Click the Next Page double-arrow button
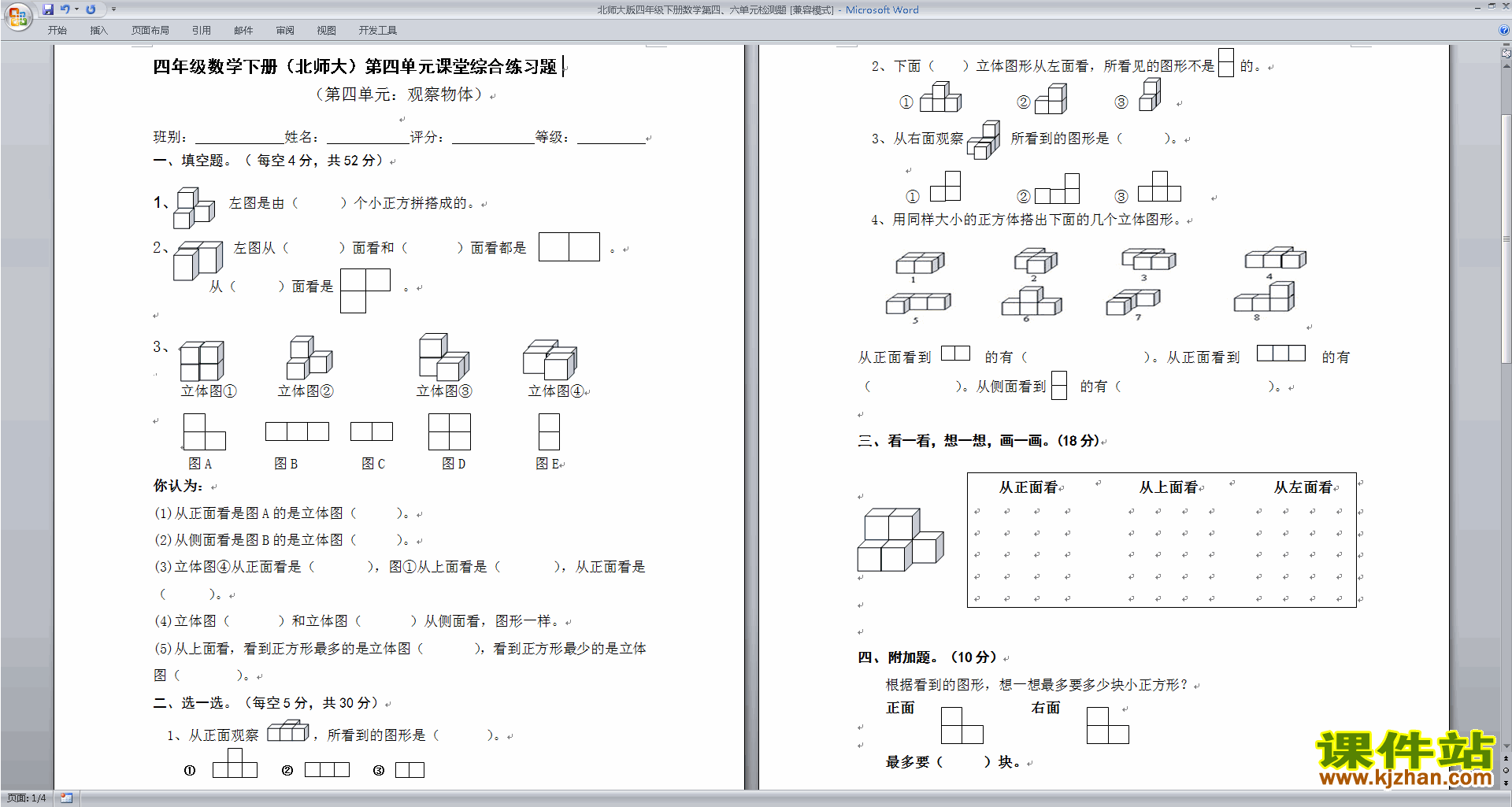 [x=1506, y=783]
